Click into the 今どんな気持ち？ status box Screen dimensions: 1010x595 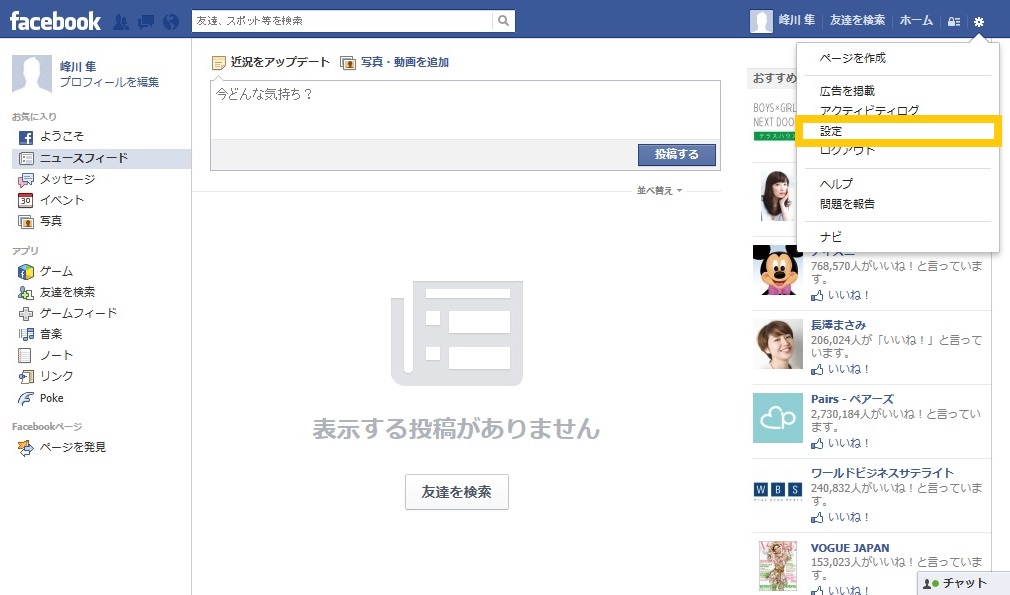465,109
